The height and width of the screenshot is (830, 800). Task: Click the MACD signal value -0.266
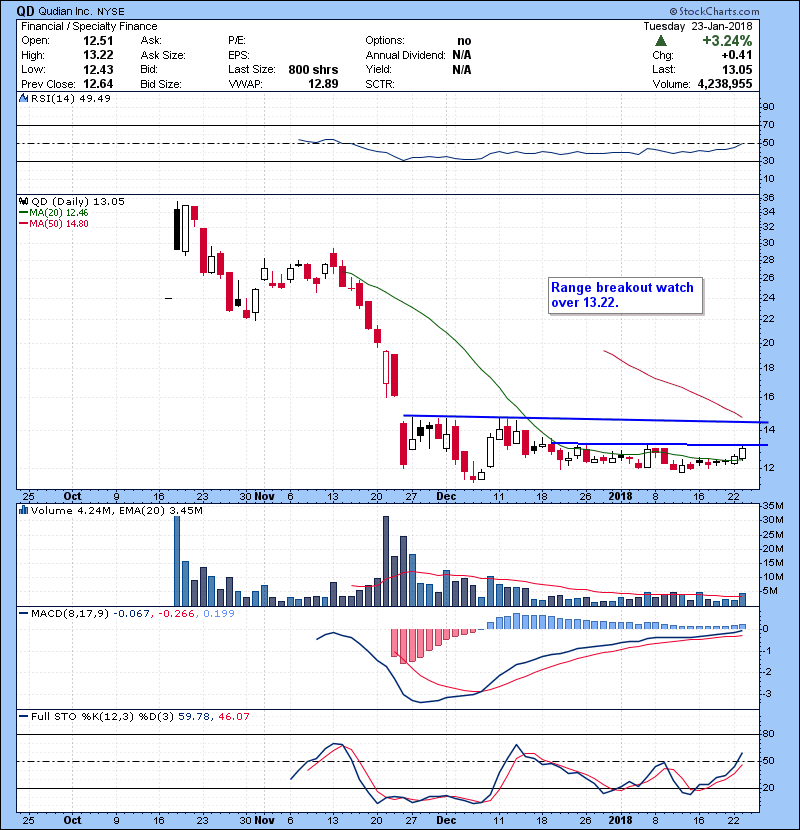coord(177,614)
